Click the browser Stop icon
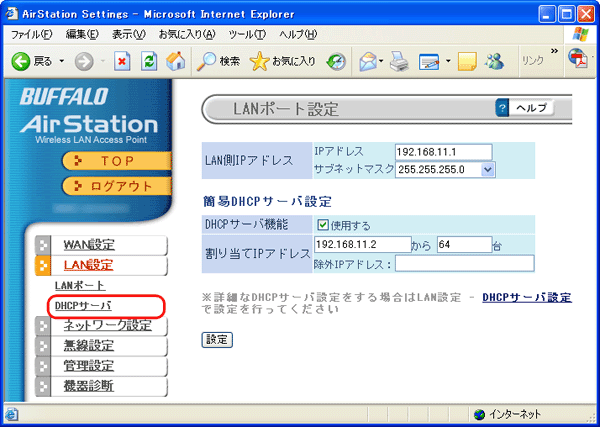 [121, 61]
